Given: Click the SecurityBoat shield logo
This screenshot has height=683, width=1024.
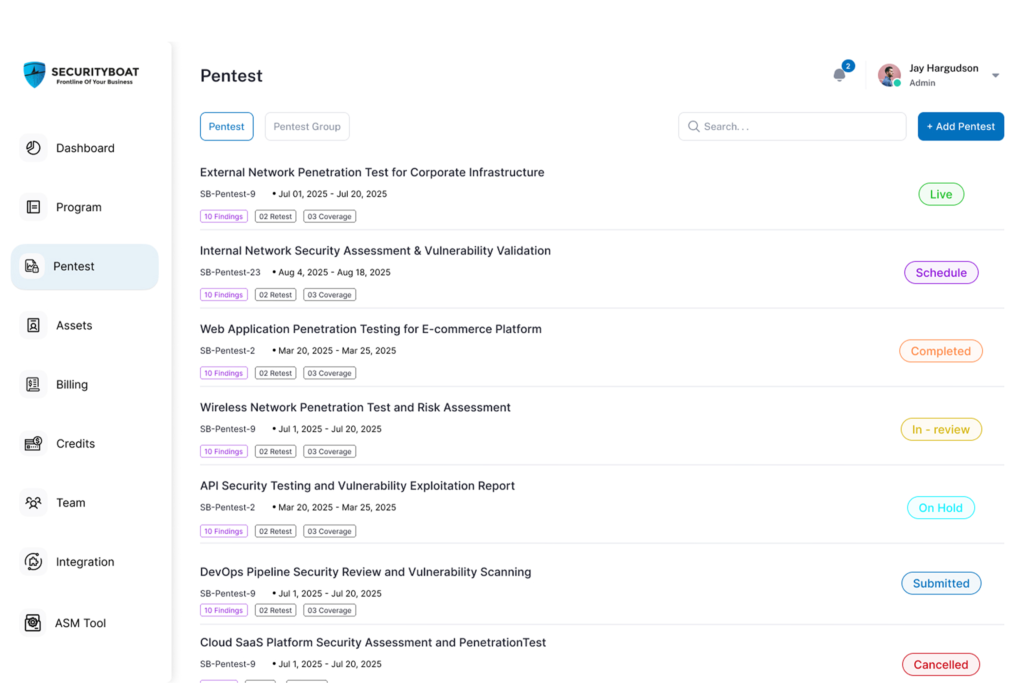Looking at the screenshot, I should tap(35, 74).
